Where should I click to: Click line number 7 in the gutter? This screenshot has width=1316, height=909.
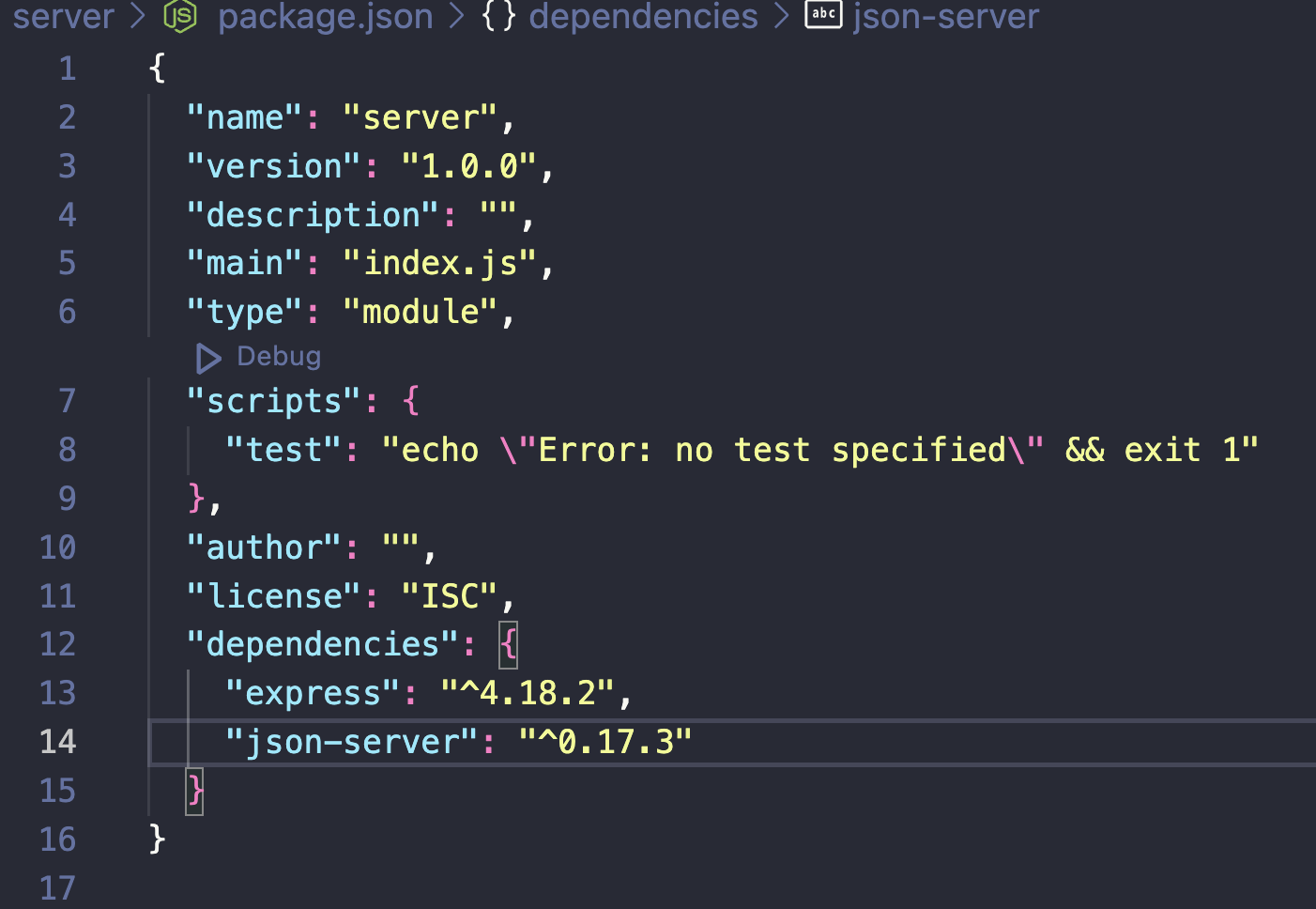click(x=67, y=401)
